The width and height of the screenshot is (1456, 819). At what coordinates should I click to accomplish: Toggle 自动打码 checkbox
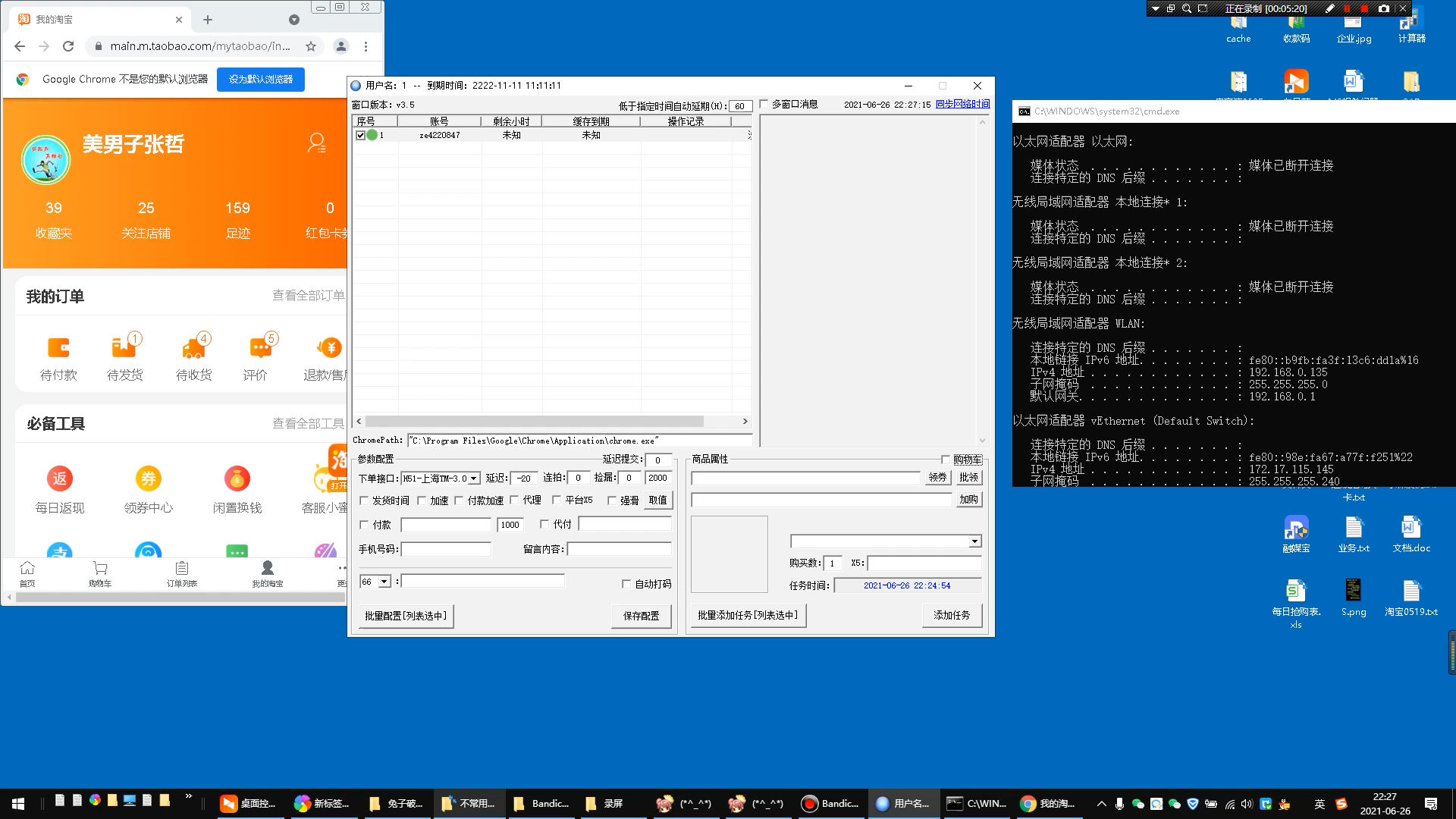point(626,584)
